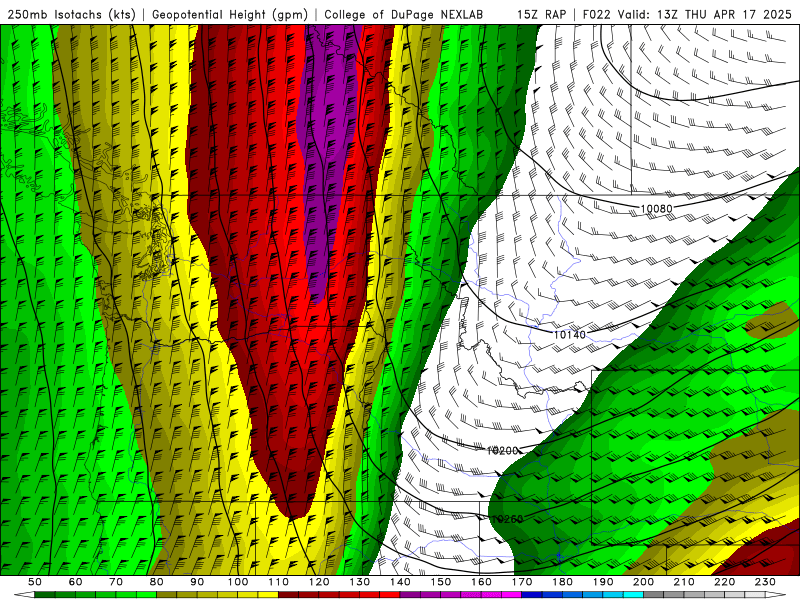Click the '250mb Isotachs (kts)' title text
The image size is (800, 600).
pyautogui.click(x=71, y=14)
